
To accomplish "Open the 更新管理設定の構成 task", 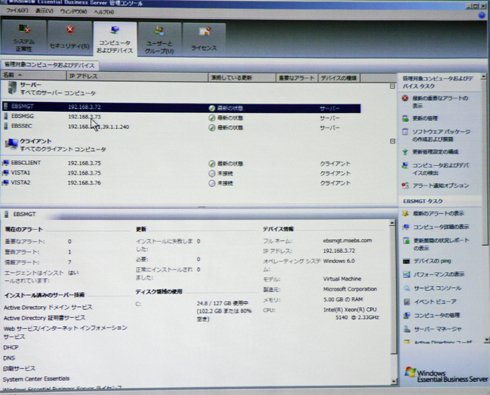I will (431, 152).
